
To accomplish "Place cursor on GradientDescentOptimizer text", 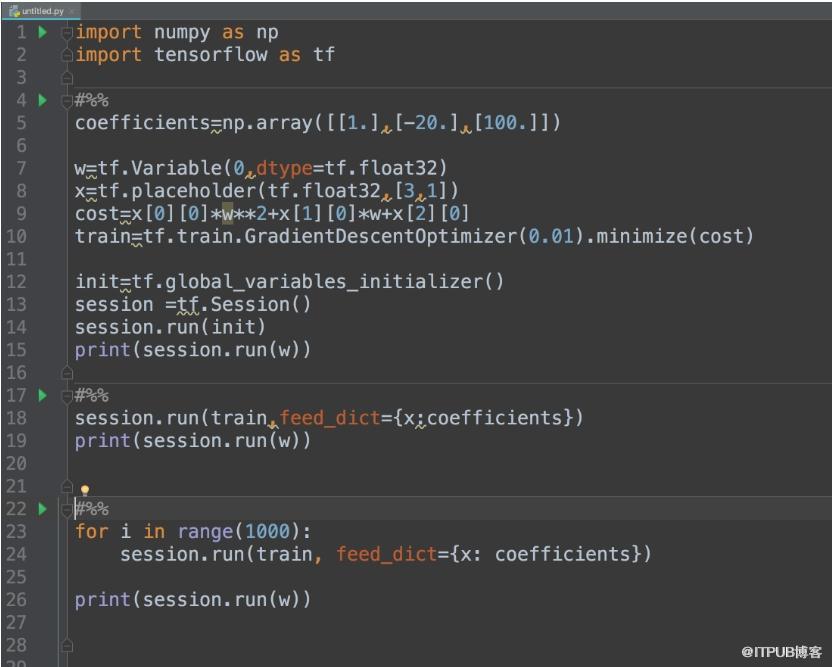I will click(380, 236).
